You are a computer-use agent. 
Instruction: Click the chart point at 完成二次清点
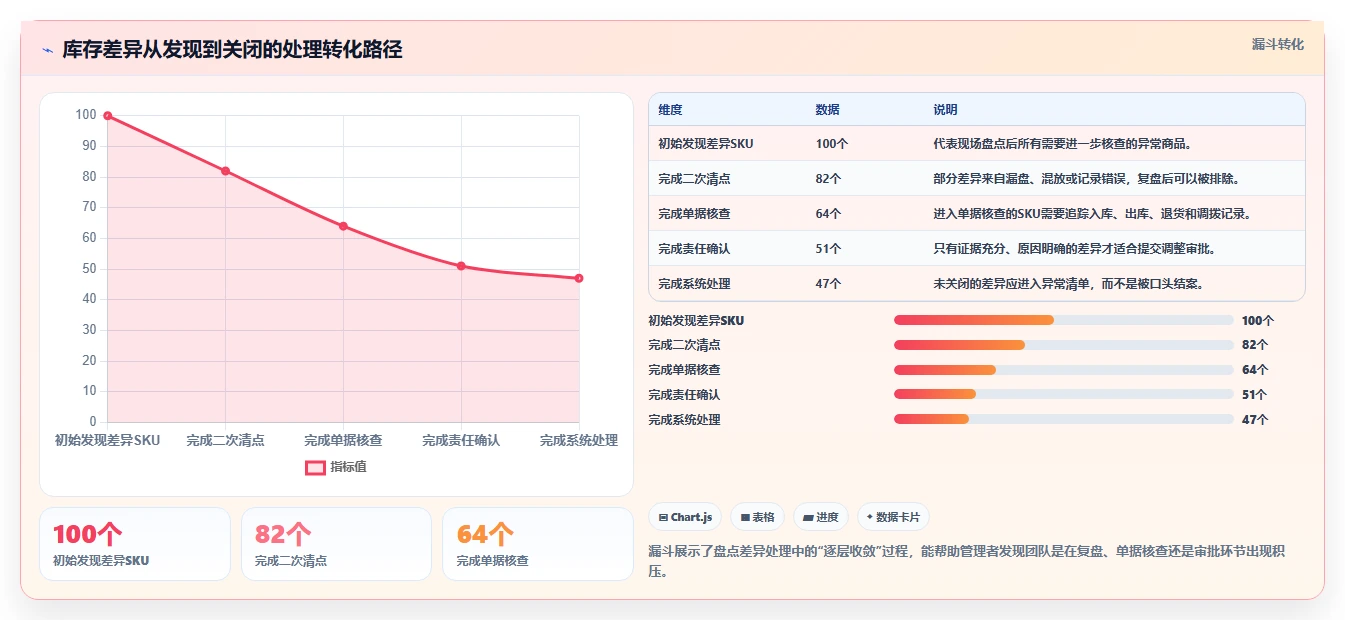[x=226, y=171]
